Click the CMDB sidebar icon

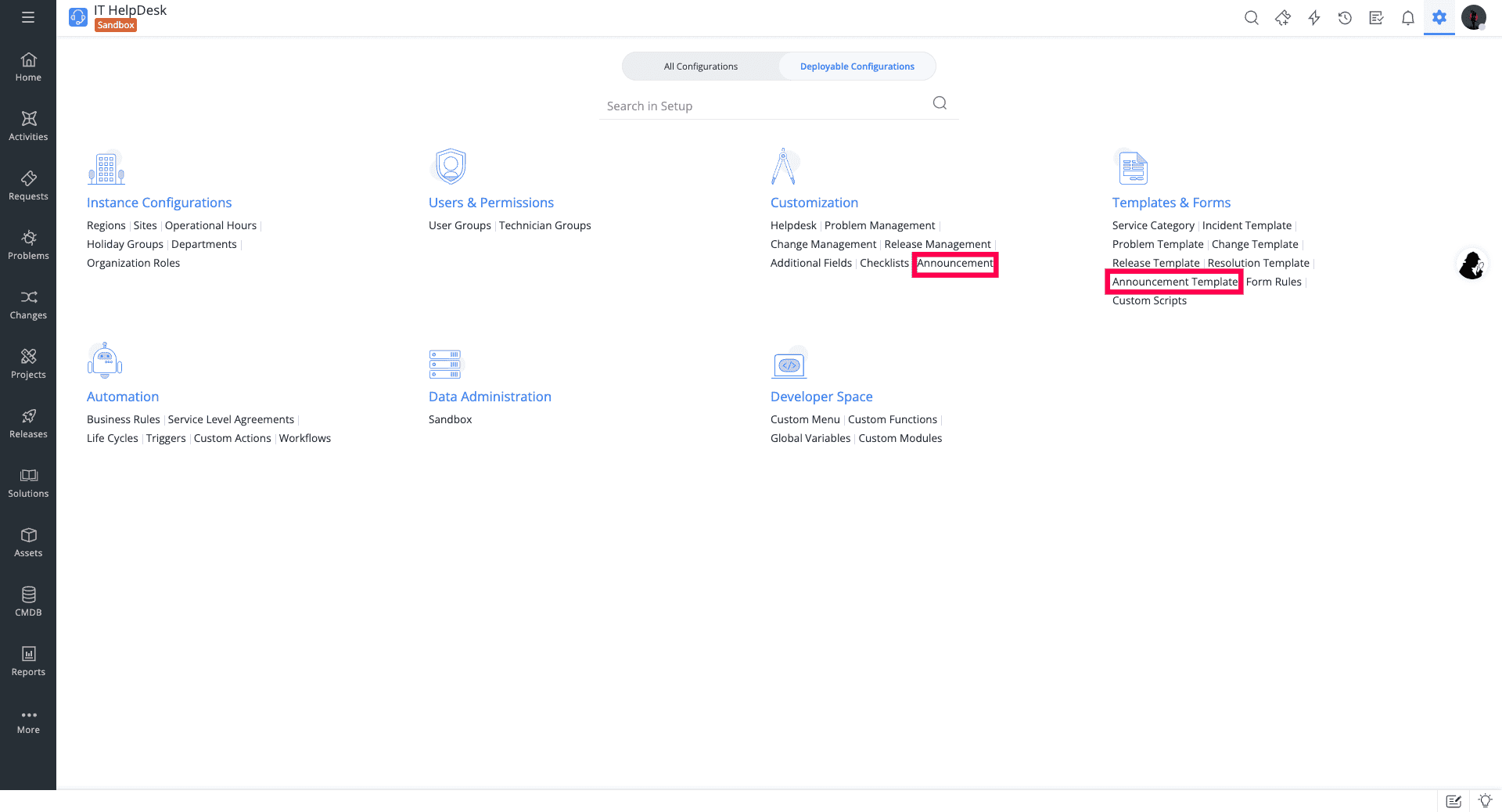pos(28,601)
